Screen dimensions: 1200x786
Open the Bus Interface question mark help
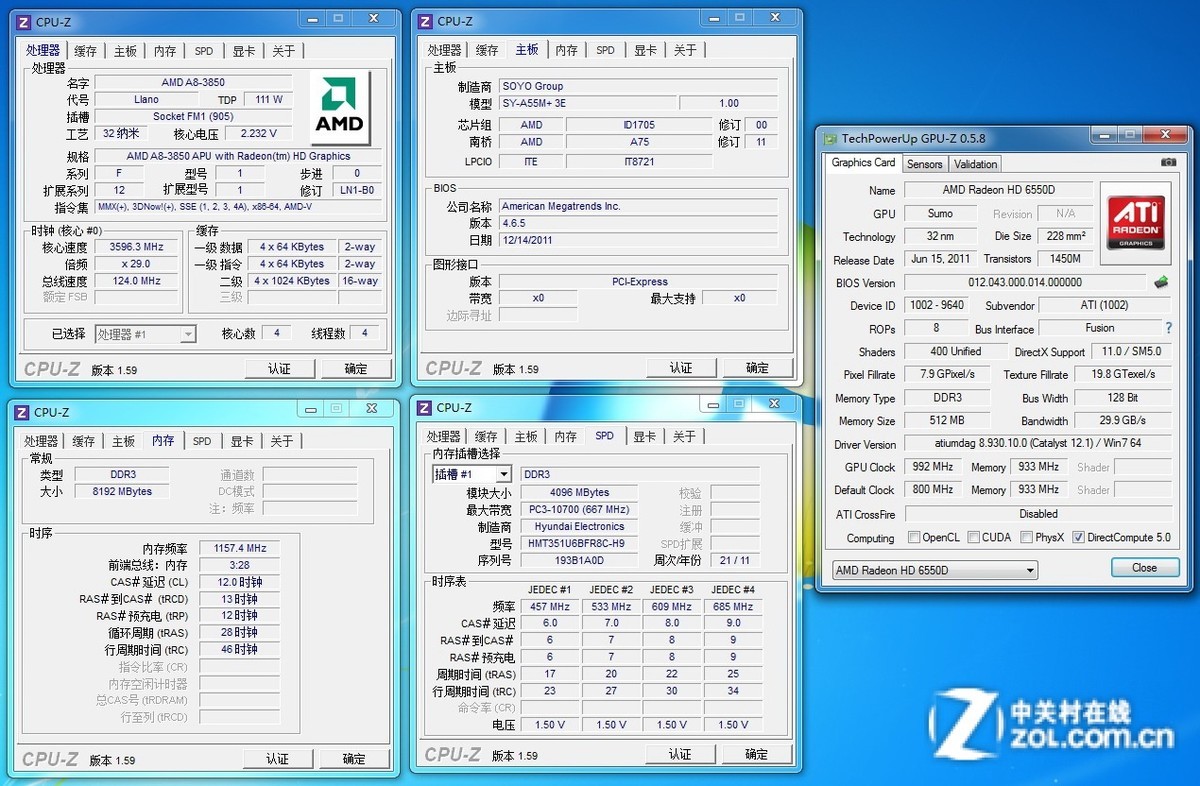click(x=1167, y=328)
